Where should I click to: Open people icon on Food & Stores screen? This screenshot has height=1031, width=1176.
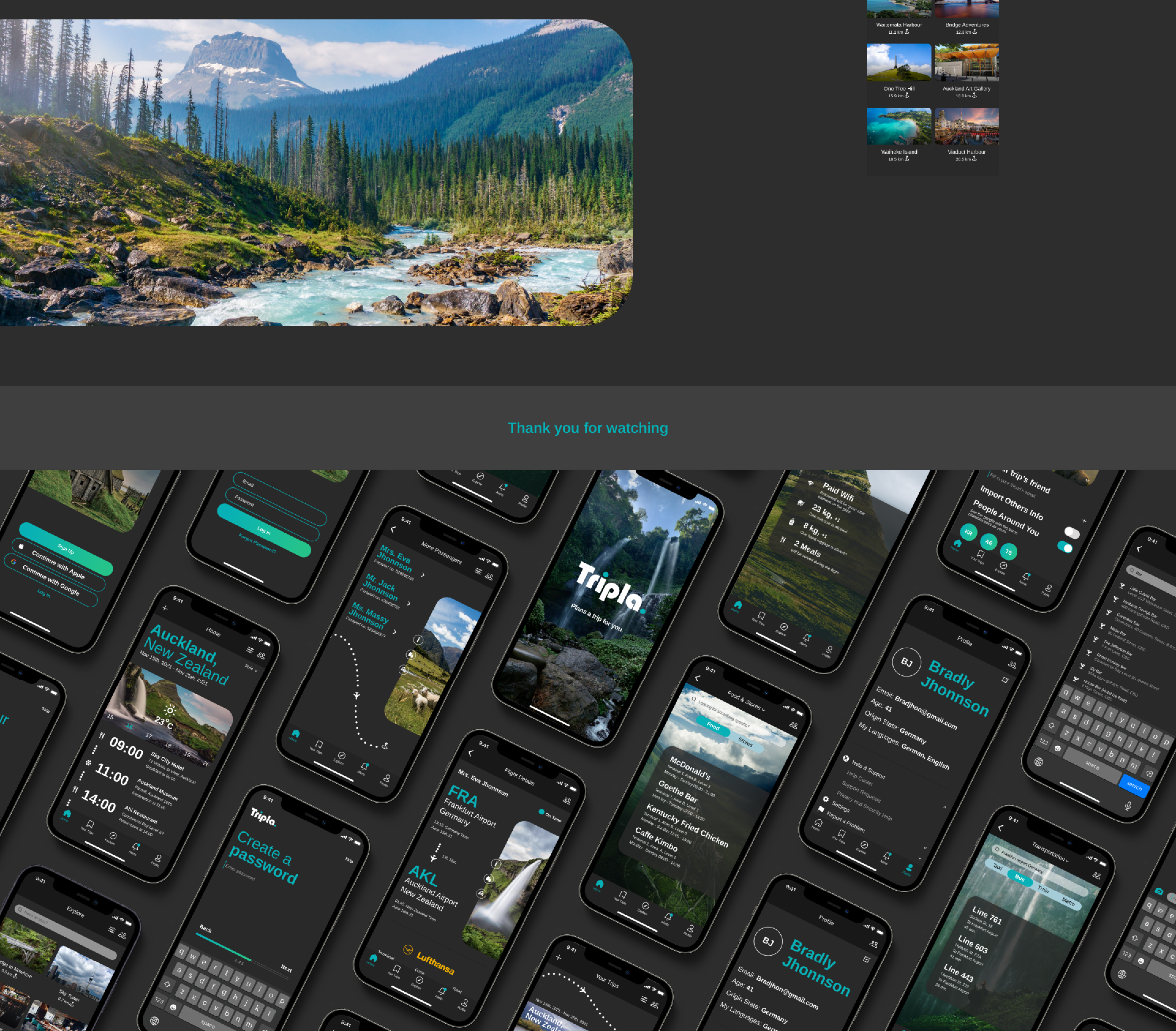tap(793, 726)
